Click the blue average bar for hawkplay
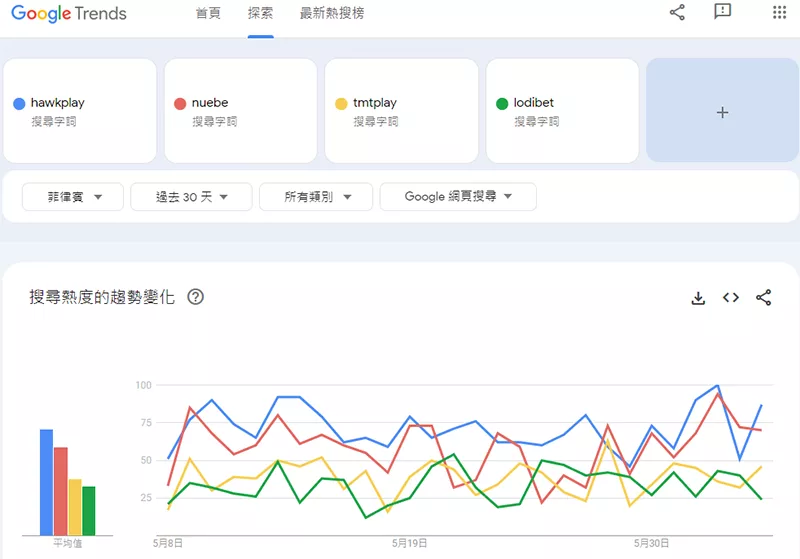800x559 pixels. coord(46,482)
